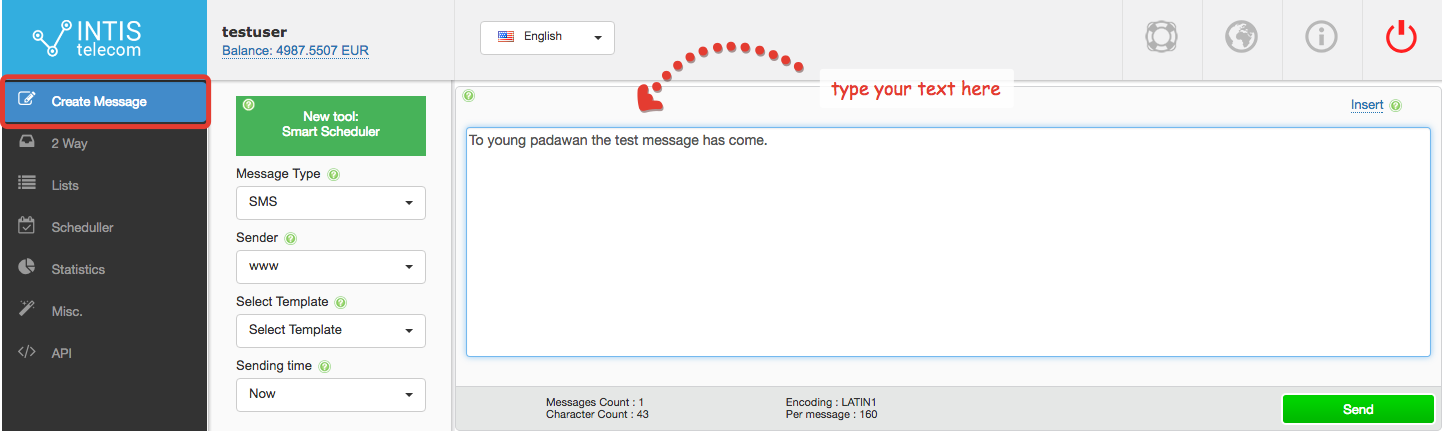Open the info circle icon
Image resolution: width=1442 pixels, height=431 pixels.
click(x=1322, y=37)
